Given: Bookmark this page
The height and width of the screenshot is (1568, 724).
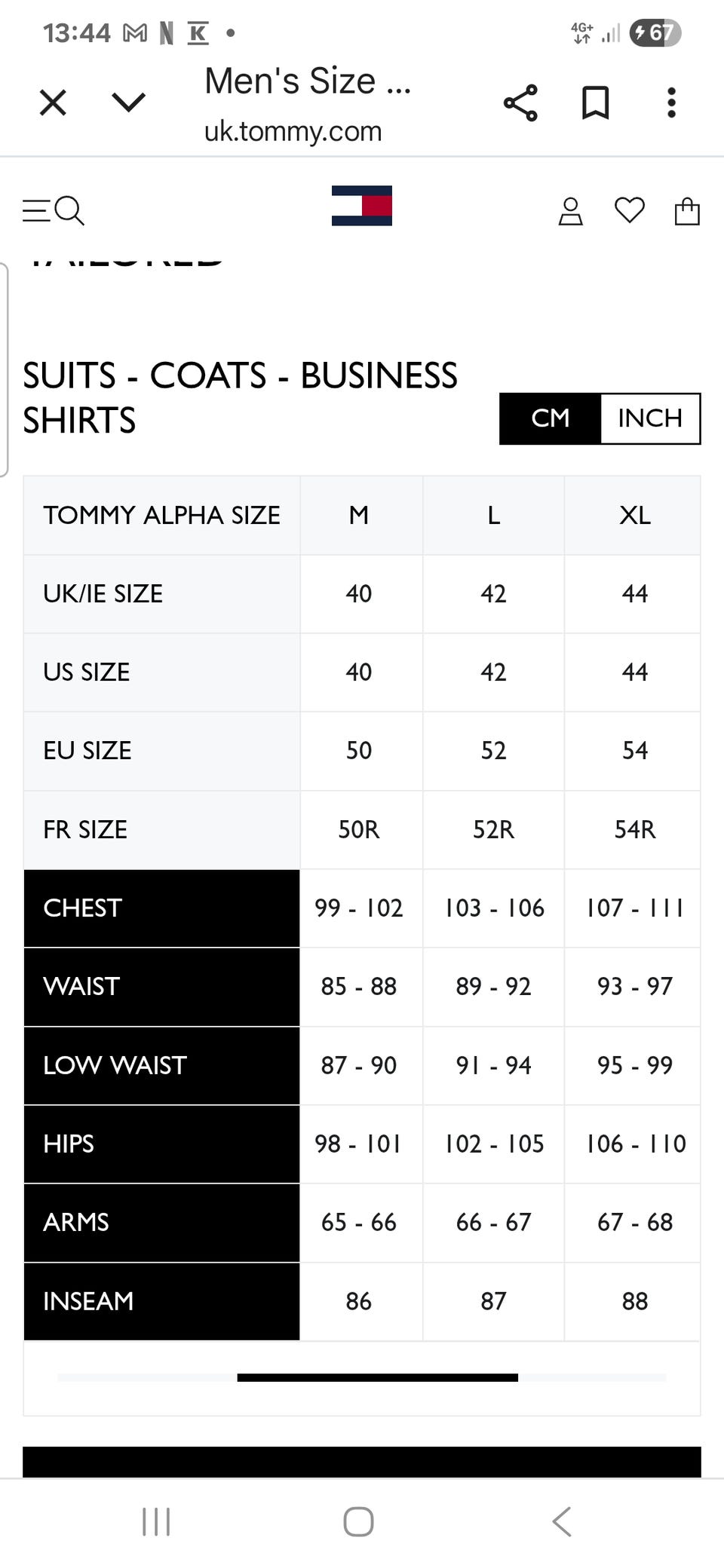Looking at the screenshot, I should [x=595, y=103].
